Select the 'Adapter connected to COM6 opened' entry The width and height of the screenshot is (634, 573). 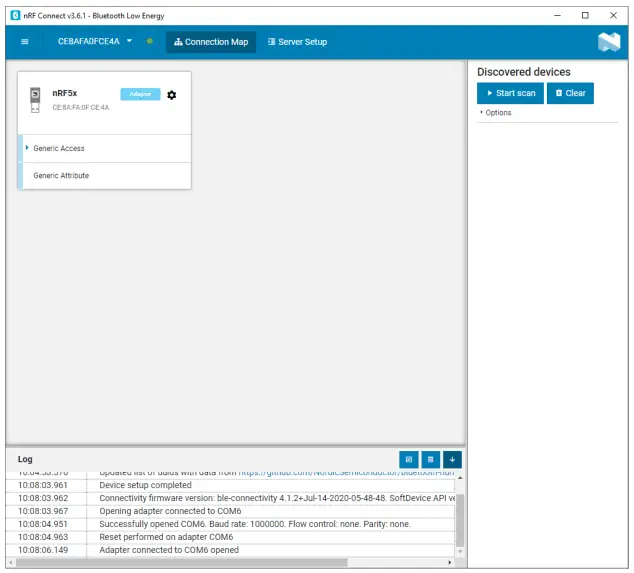(x=230, y=550)
